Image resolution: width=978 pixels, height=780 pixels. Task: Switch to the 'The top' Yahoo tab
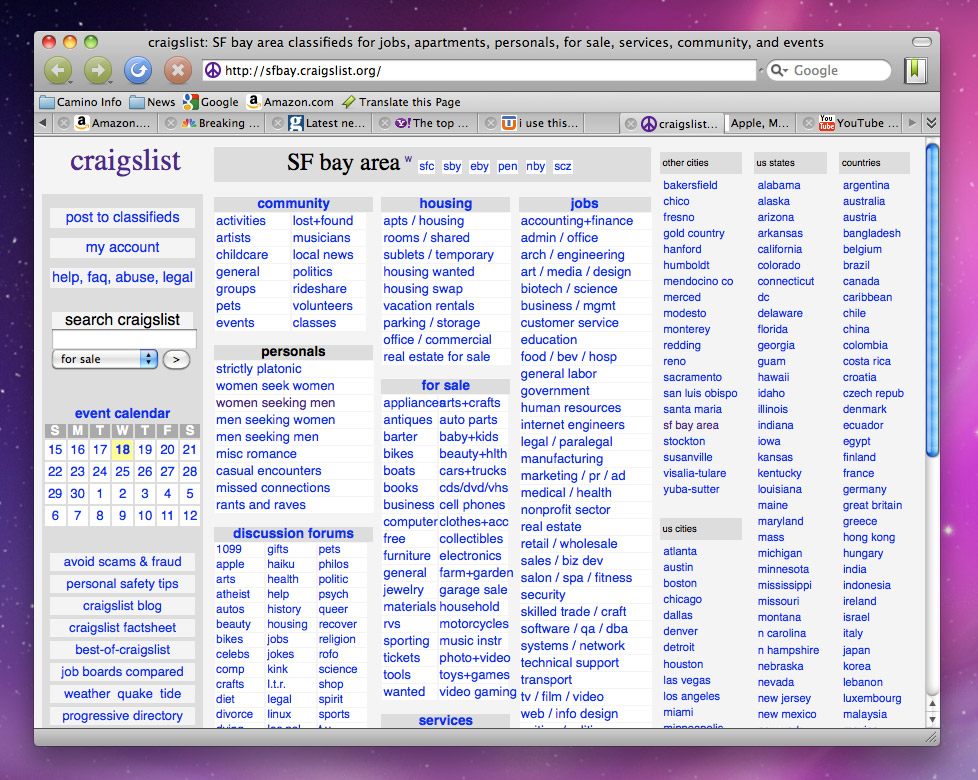[x=434, y=123]
